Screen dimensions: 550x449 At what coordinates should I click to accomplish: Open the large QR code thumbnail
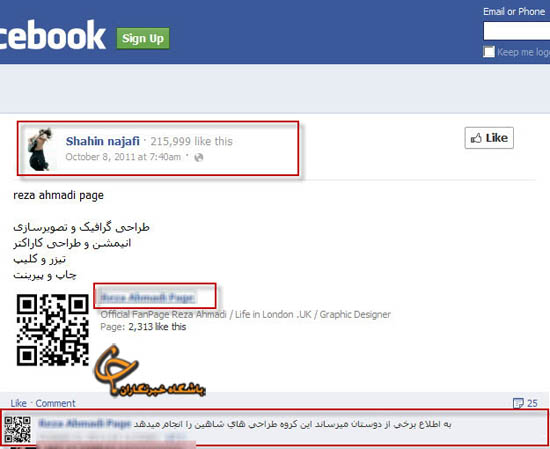tap(53, 330)
